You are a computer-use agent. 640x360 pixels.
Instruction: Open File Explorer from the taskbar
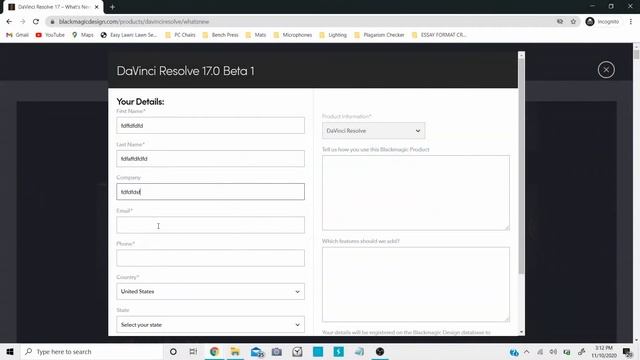(235, 351)
